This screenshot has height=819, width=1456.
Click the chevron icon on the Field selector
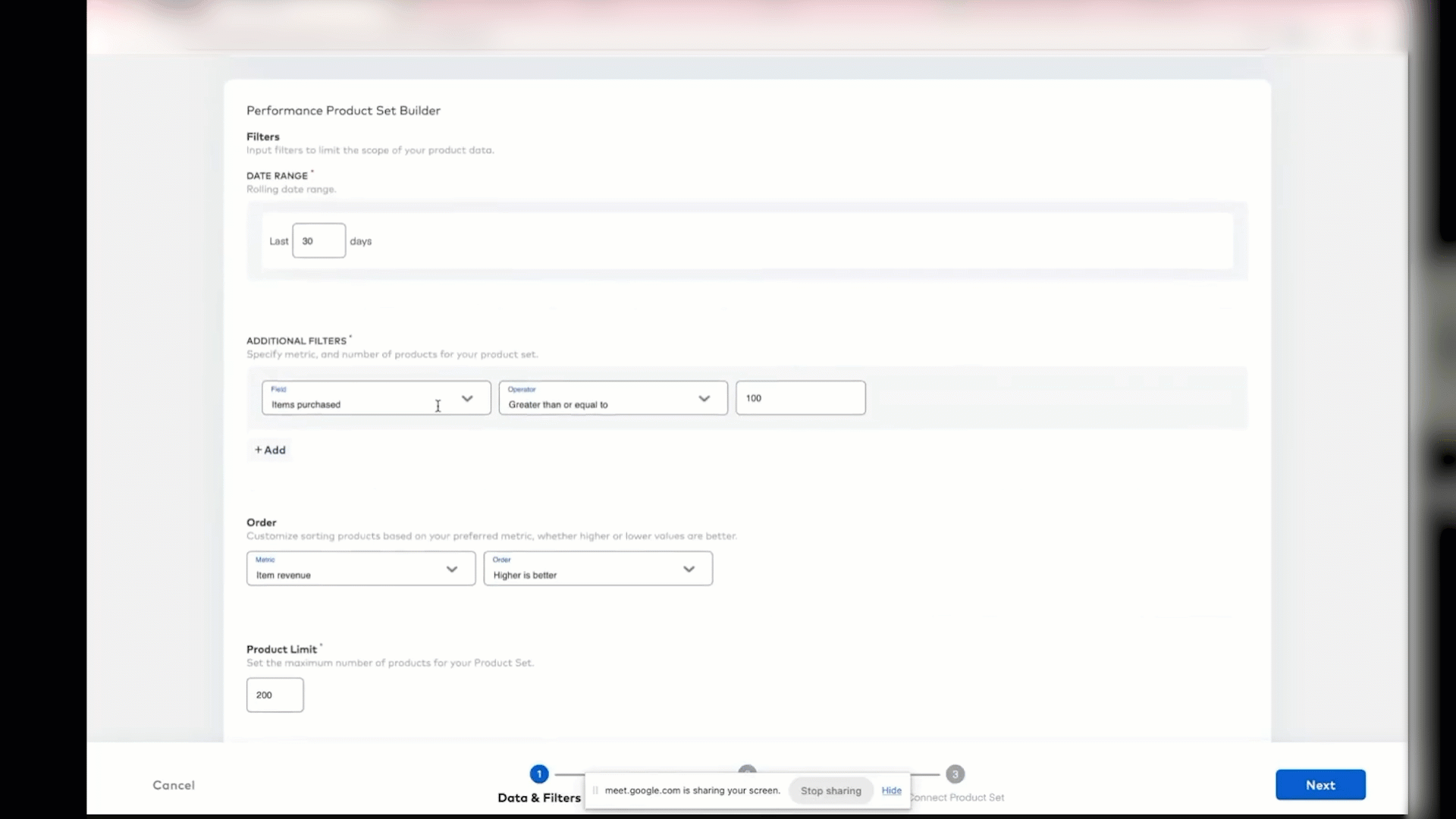pos(467,397)
